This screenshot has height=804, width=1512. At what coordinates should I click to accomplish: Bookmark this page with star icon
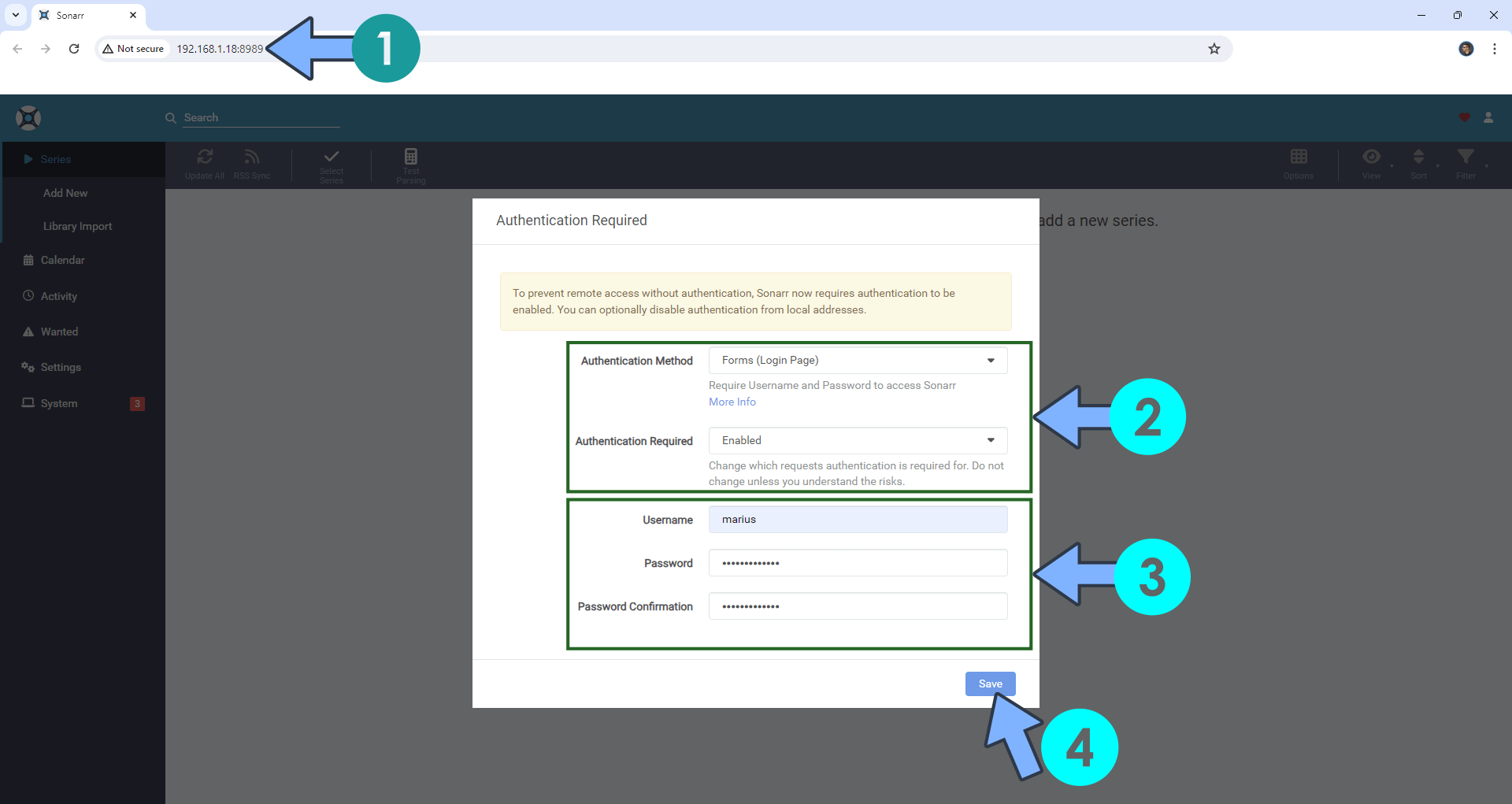(x=1214, y=49)
